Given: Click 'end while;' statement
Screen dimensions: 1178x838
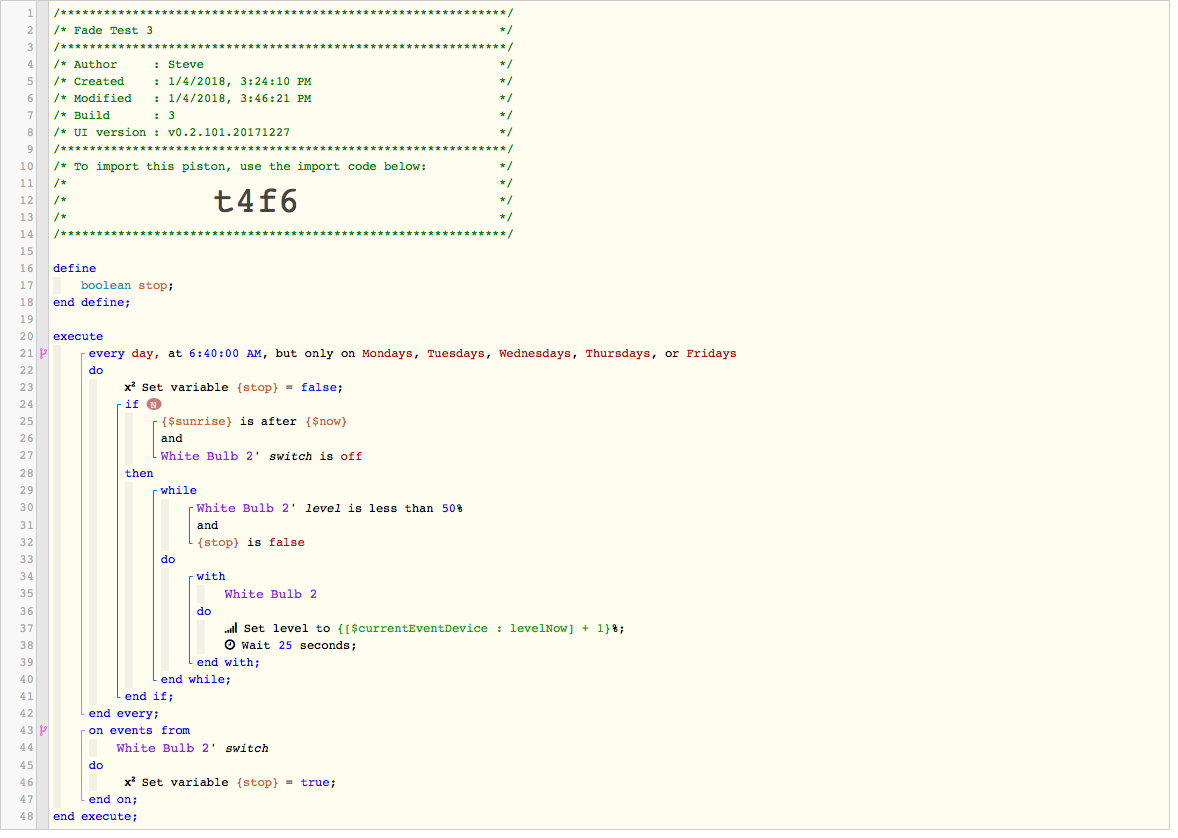Looking at the screenshot, I should pyautogui.click(x=196, y=679).
